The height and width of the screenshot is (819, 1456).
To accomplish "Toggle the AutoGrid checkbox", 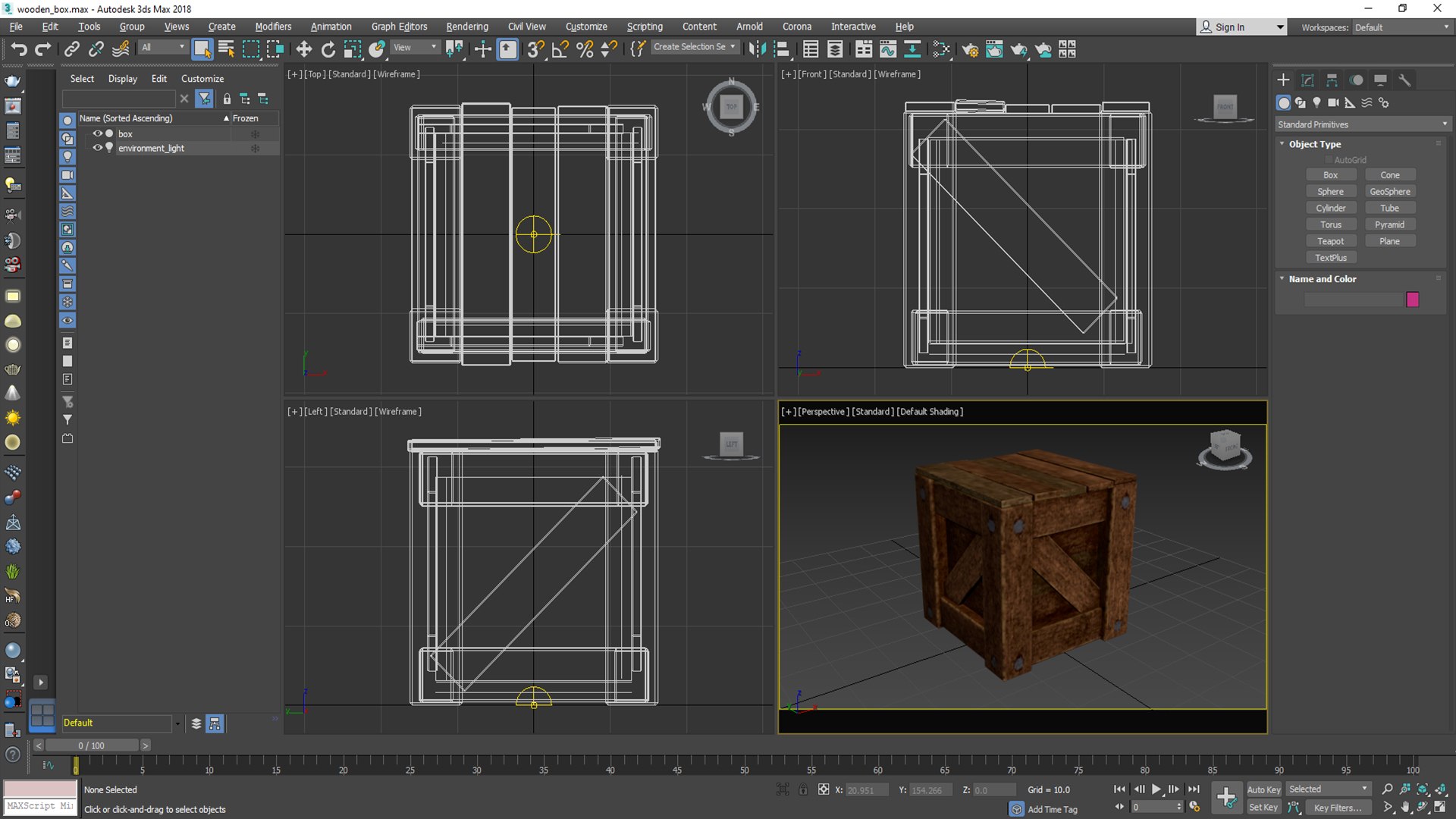I will point(1329,160).
